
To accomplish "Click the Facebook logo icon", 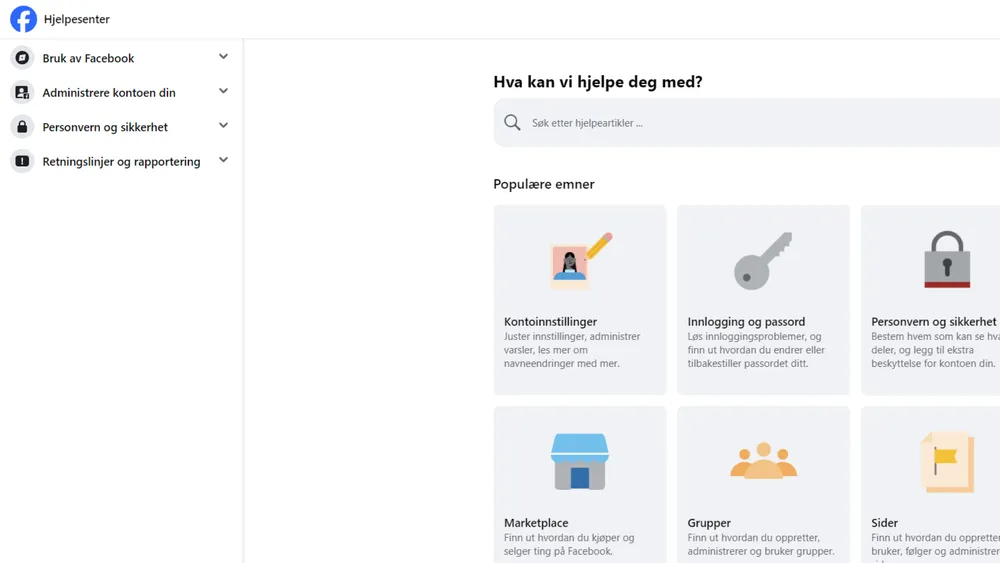I will [24, 19].
